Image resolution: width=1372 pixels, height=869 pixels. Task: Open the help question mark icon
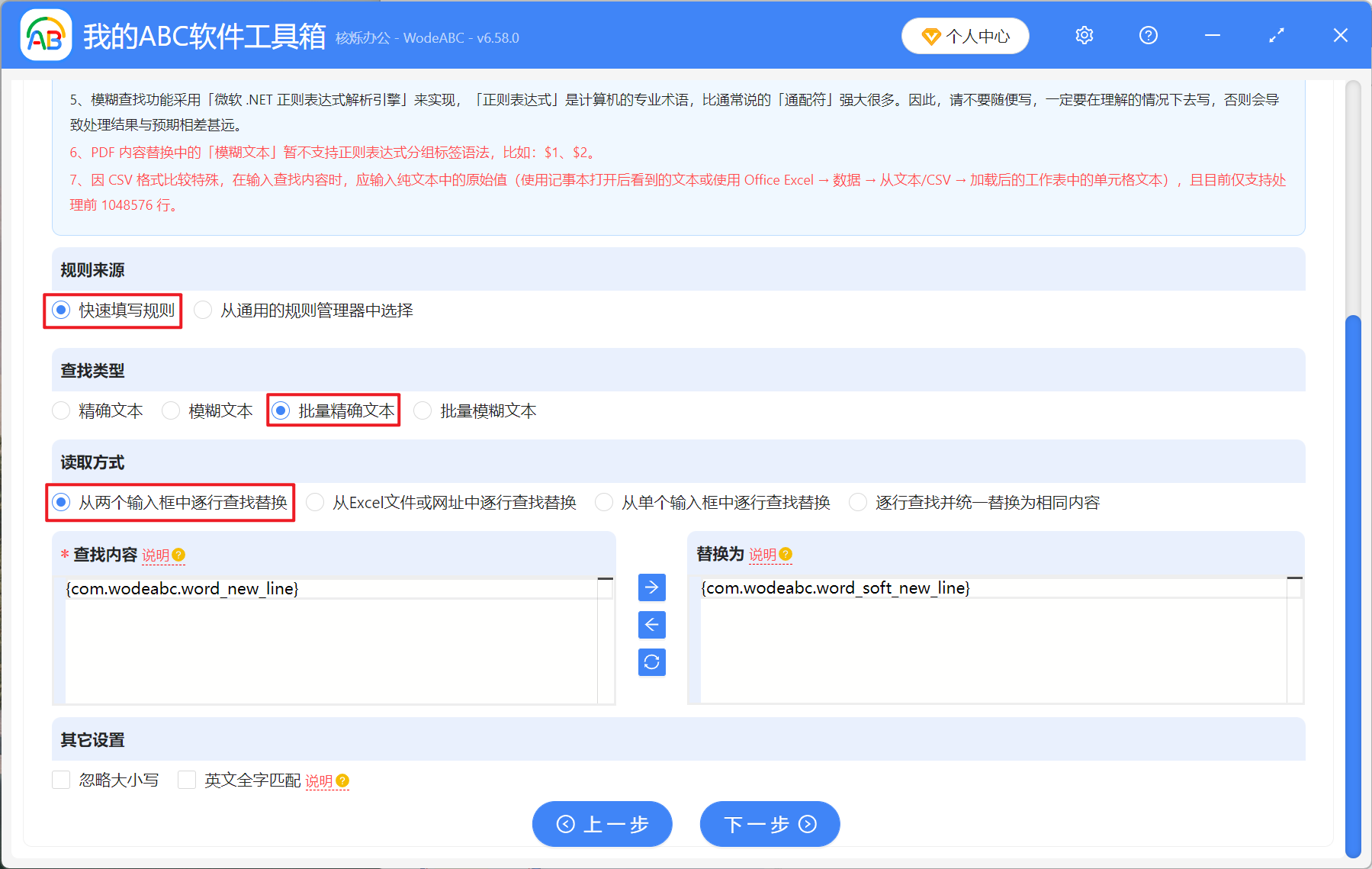(1148, 35)
